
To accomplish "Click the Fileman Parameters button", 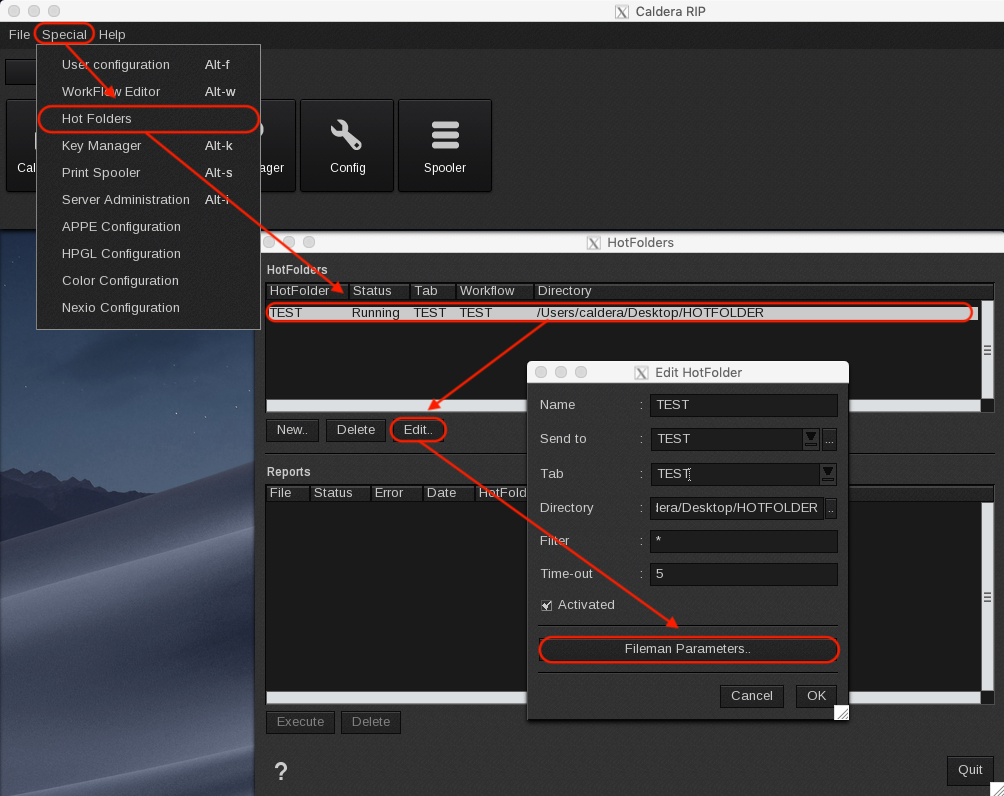I will (x=688, y=649).
